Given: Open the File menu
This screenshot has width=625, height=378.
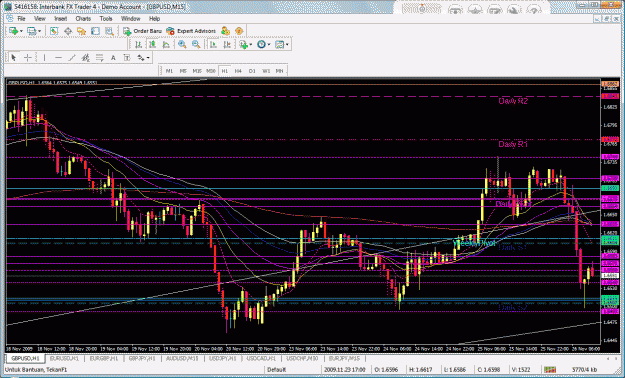Looking at the screenshot, I should 22,19.
